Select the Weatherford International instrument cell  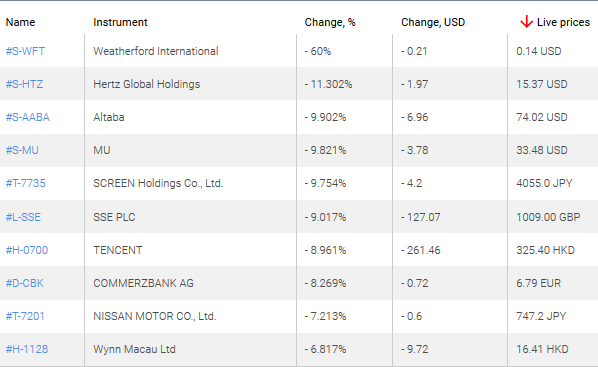click(x=190, y=51)
